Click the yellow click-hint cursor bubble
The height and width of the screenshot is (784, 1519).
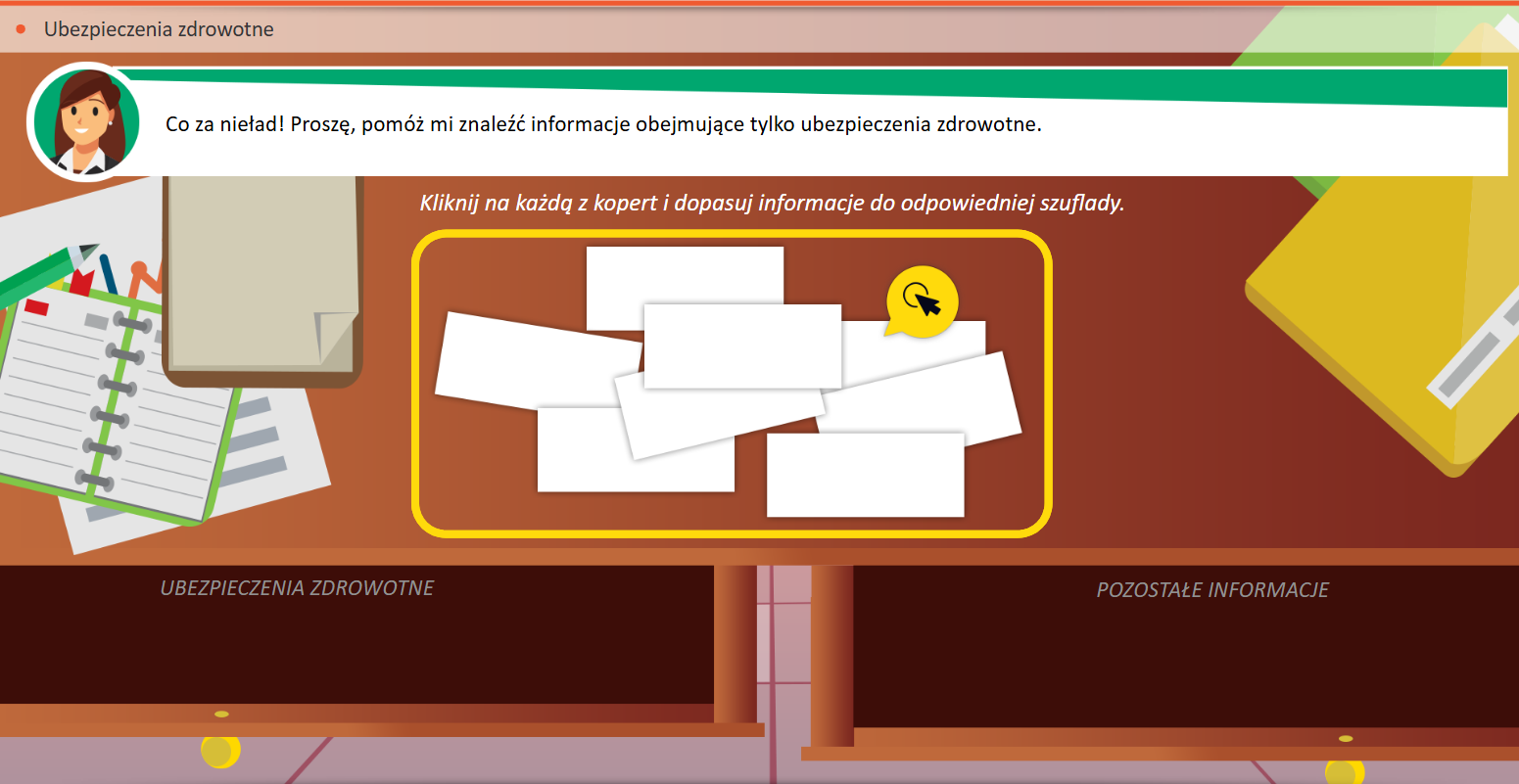(x=921, y=301)
